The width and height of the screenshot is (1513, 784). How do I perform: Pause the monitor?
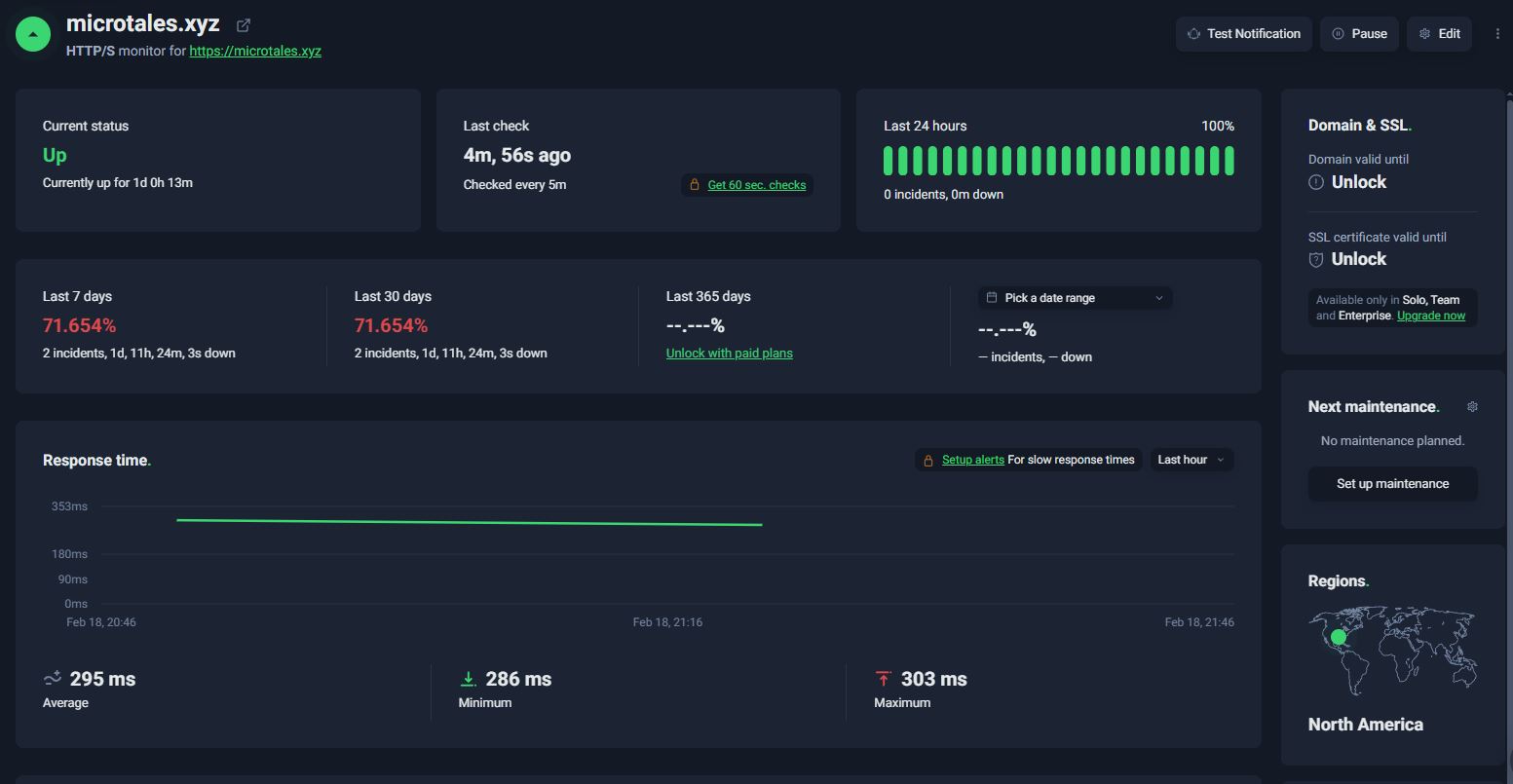point(1359,34)
